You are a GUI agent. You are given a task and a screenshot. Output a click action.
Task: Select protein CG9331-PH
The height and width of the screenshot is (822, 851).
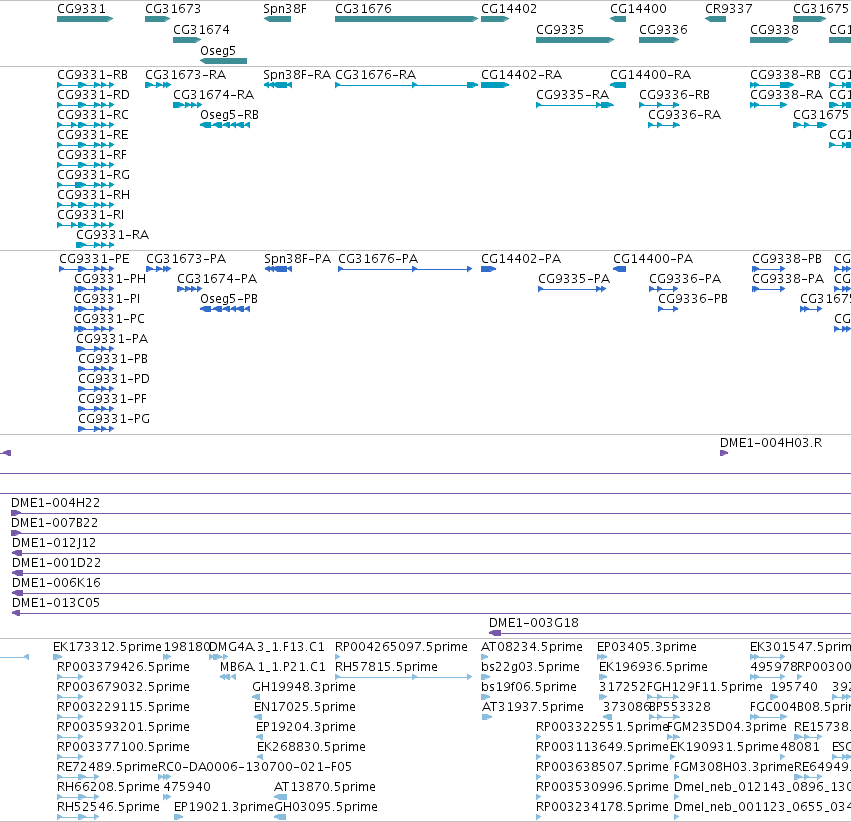pos(94,289)
